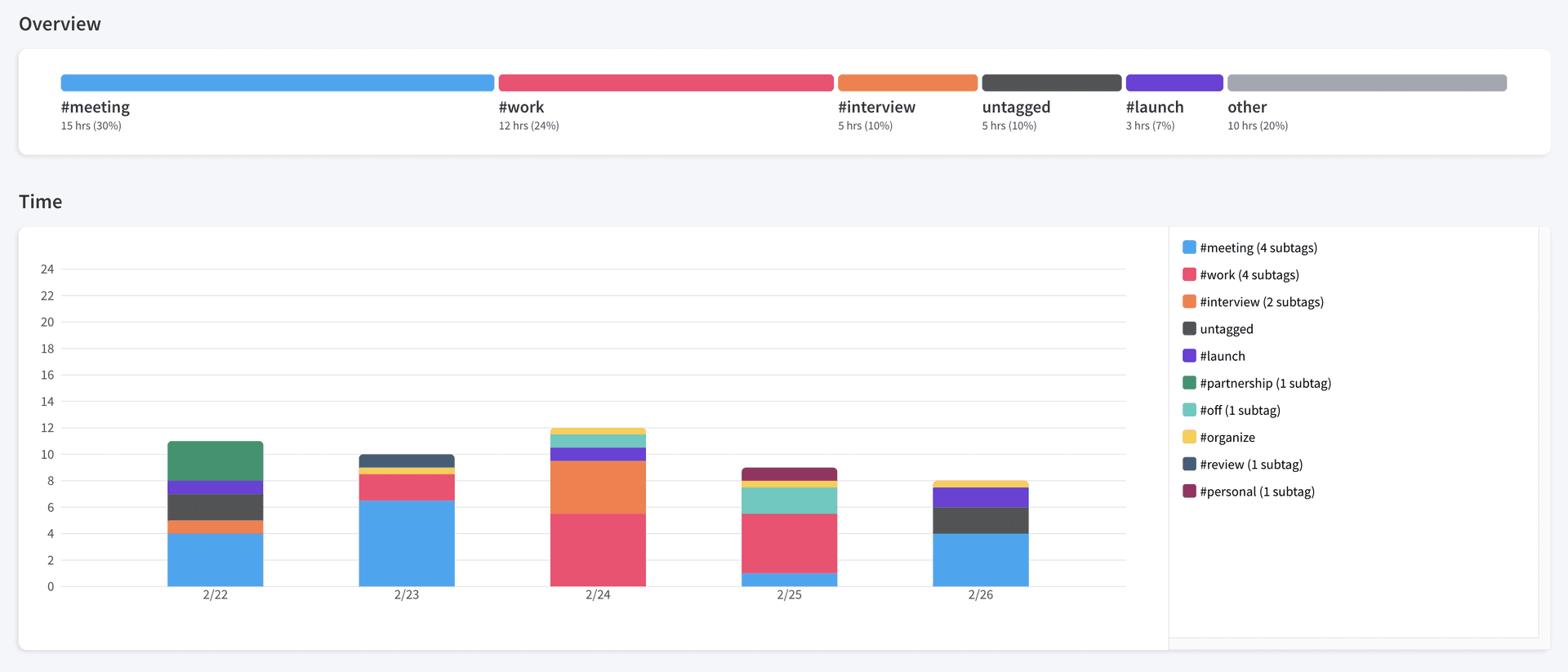Click the blue #meeting segment on 2/23
This screenshot has height=672, width=1568.
406,543
